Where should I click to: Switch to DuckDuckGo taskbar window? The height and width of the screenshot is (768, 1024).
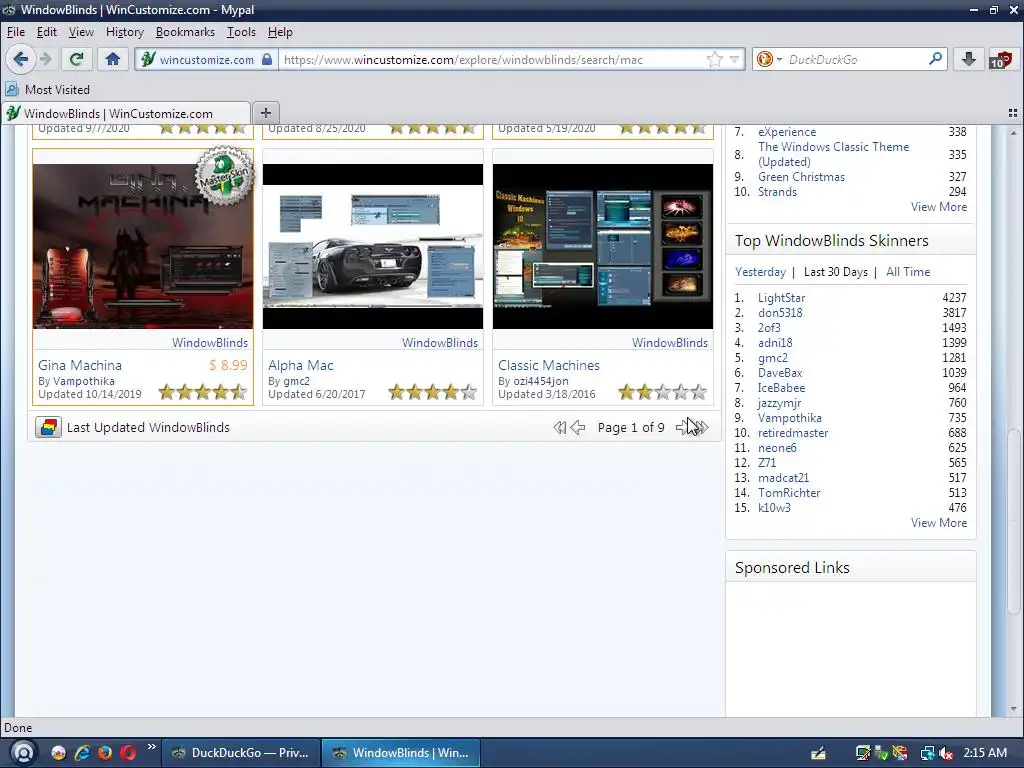[x=241, y=753]
